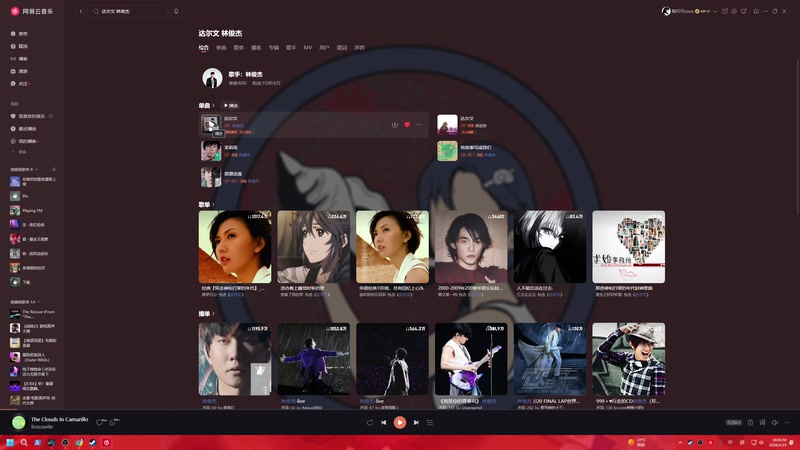The width and height of the screenshot is (800, 450).
Task: Click the search box containing 达尔文 林俊杰
Action: [x=130, y=11]
